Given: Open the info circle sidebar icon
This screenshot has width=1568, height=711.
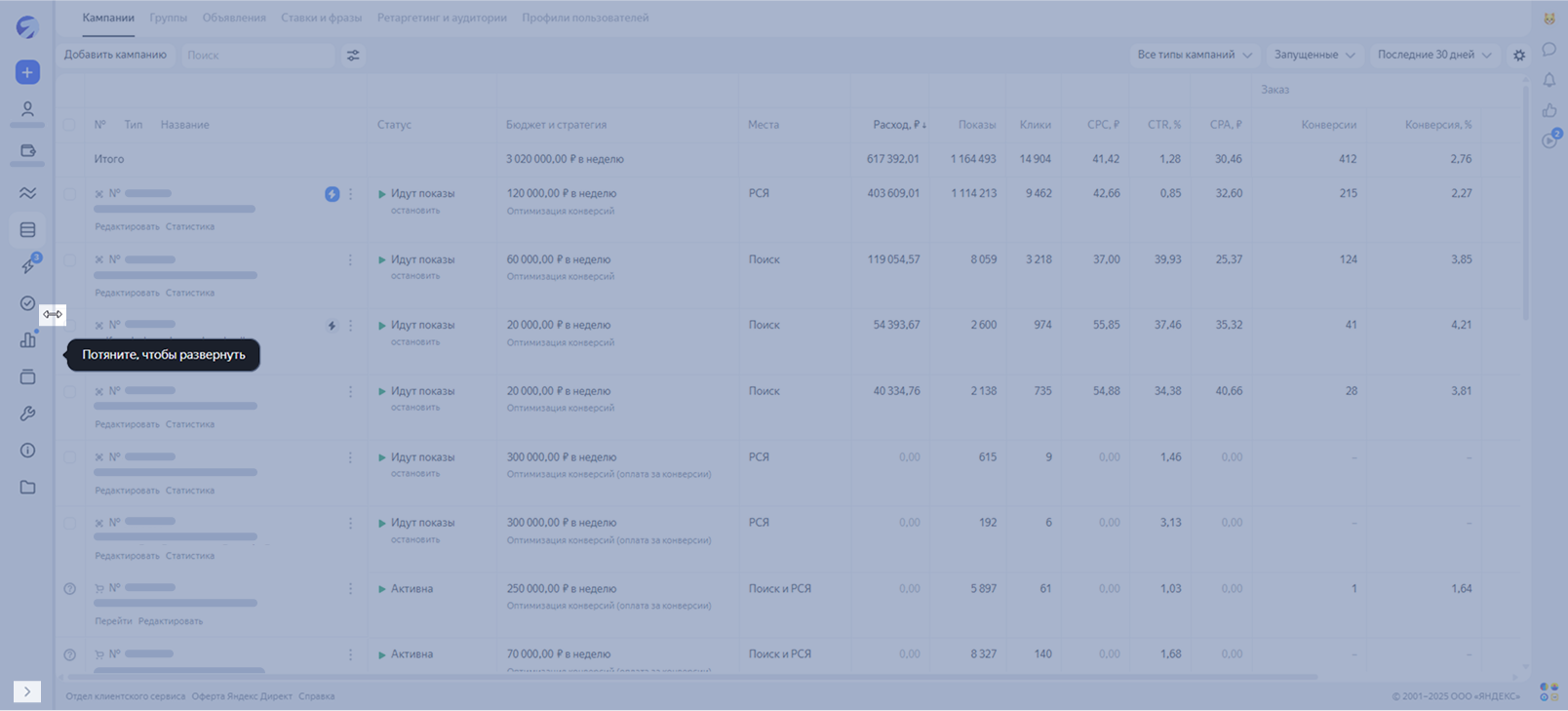Looking at the screenshot, I should coord(27,451).
